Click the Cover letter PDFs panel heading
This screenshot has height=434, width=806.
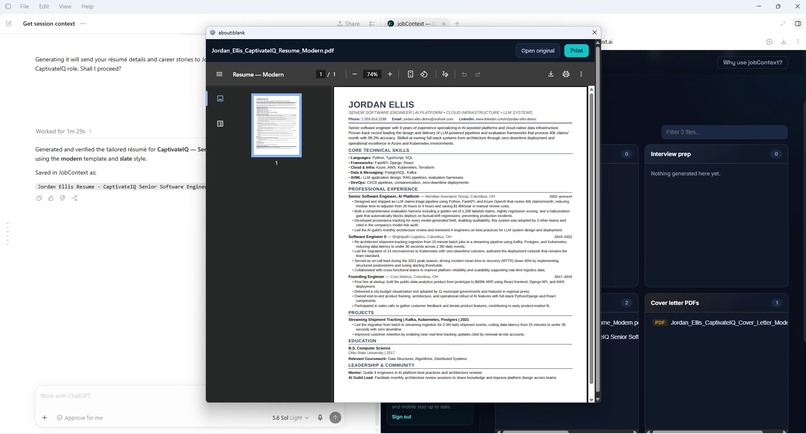pos(674,303)
